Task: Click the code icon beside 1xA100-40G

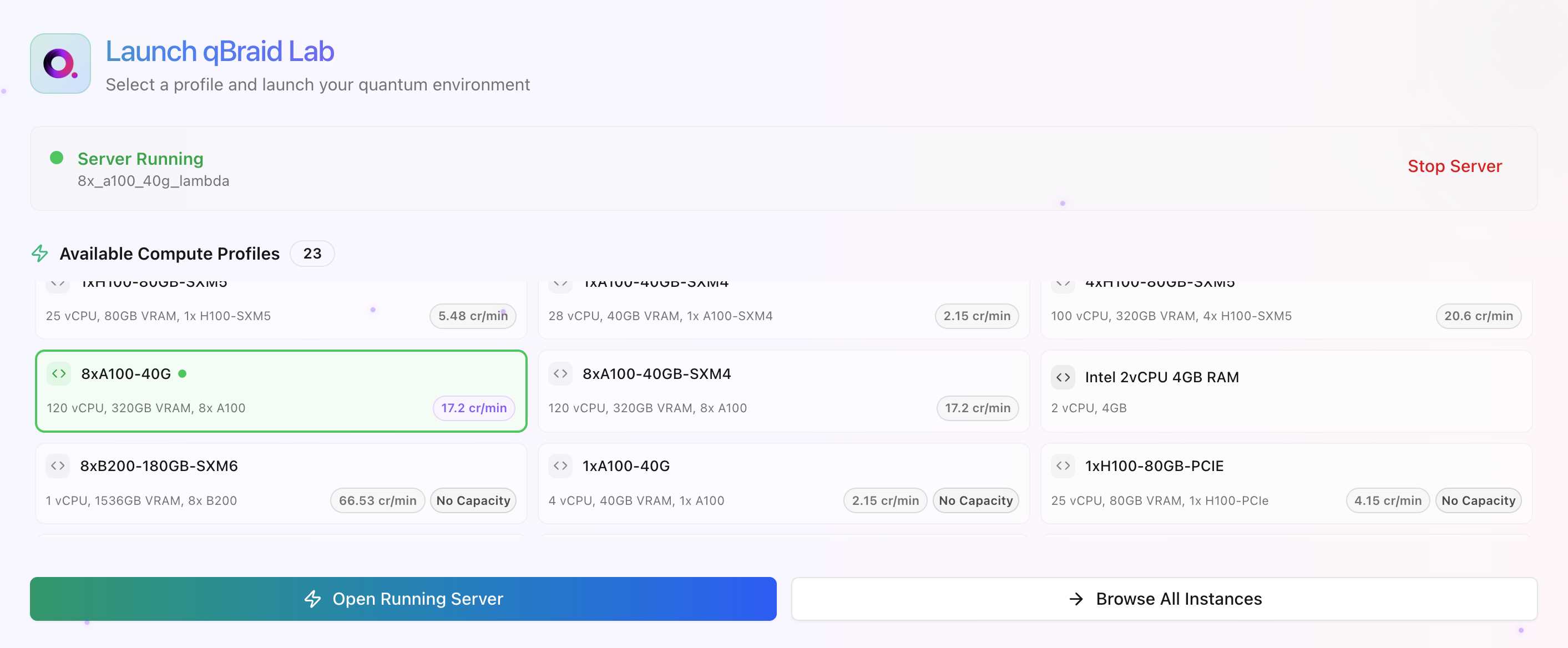Action: 560,465
